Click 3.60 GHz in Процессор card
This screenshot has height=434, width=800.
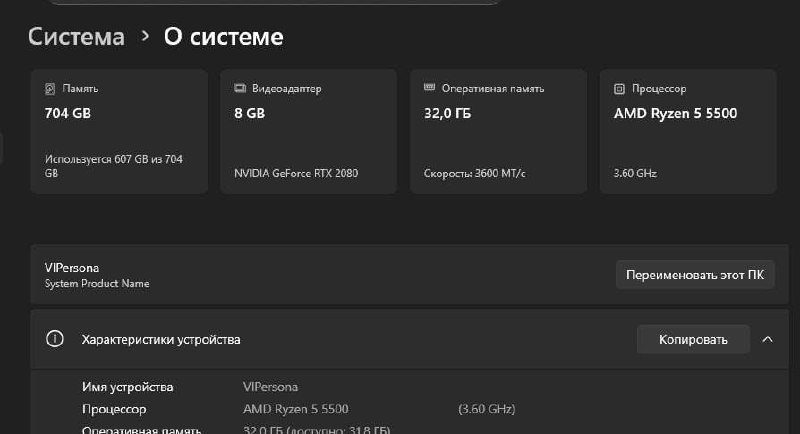click(635, 173)
